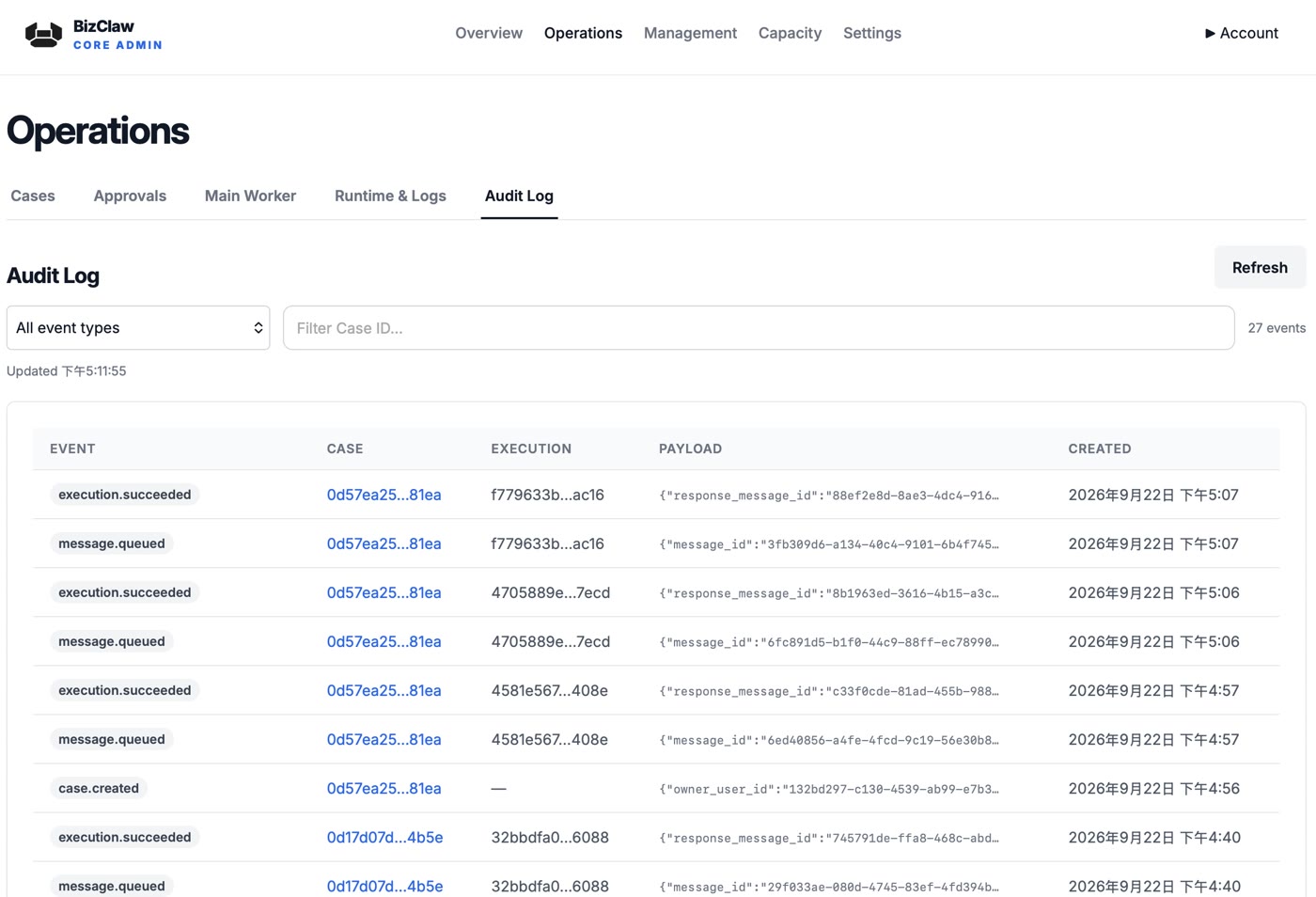The width and height of the screenshot is (1316, 897).
Task: Click created time of the case.created row
Action: pos(1153,788)
